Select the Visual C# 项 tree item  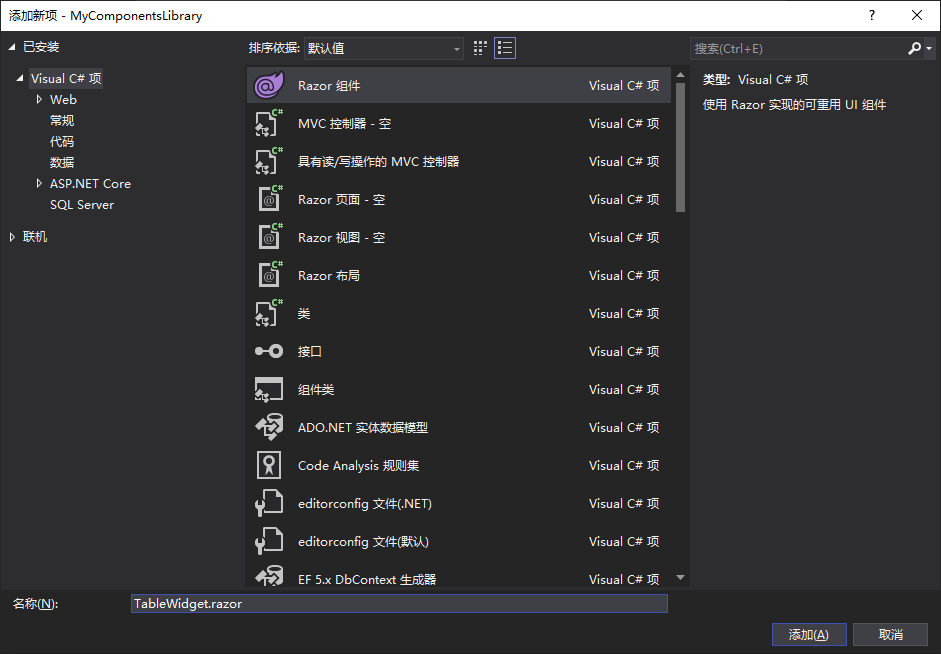(x=66, y=79)
